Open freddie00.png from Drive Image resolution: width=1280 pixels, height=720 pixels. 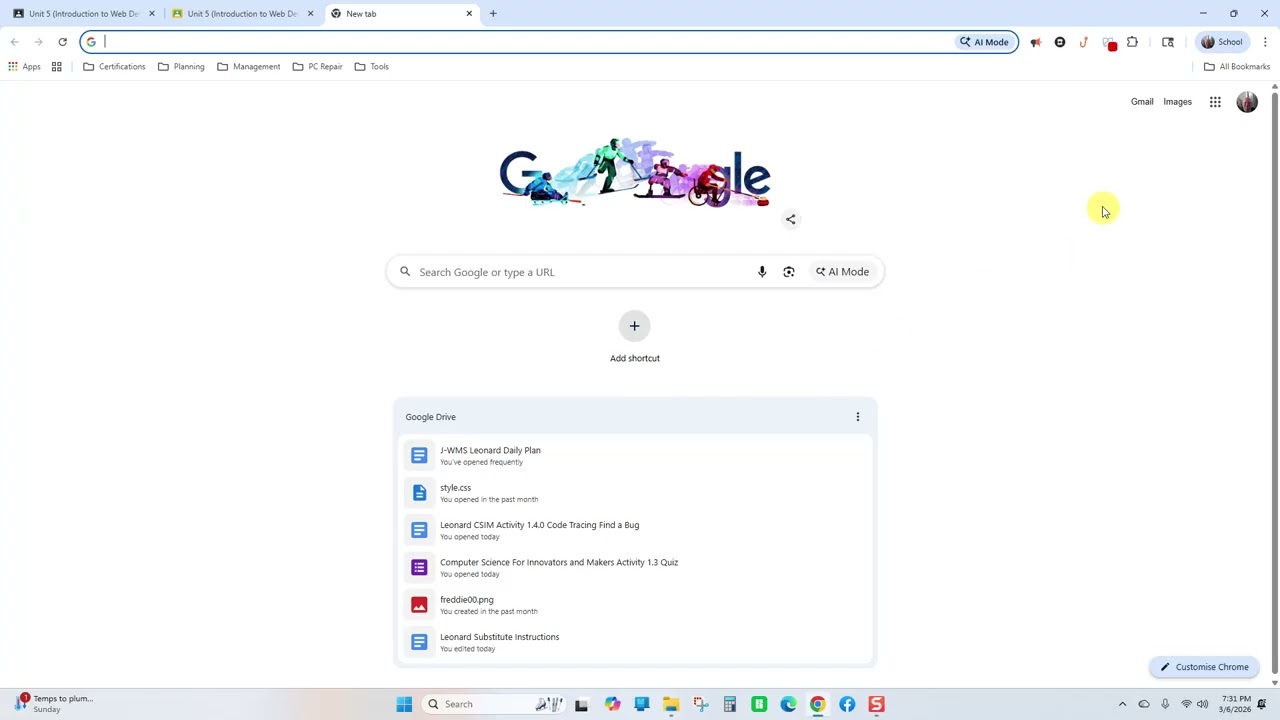pos(634,605)
